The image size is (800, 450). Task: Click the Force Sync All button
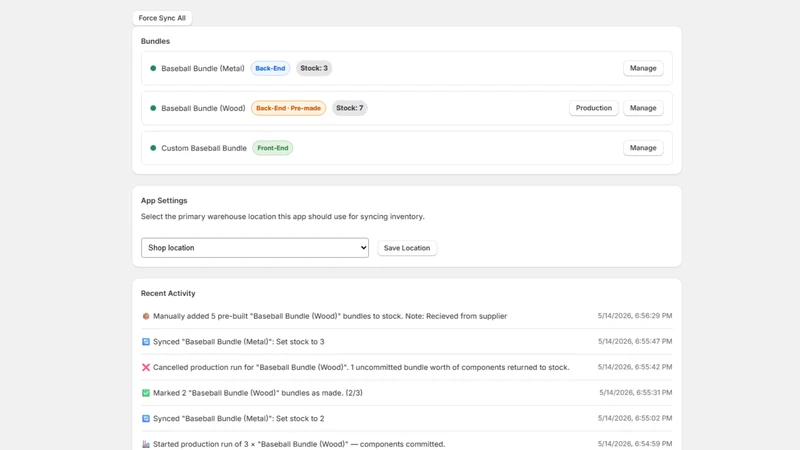click(162, 18)
